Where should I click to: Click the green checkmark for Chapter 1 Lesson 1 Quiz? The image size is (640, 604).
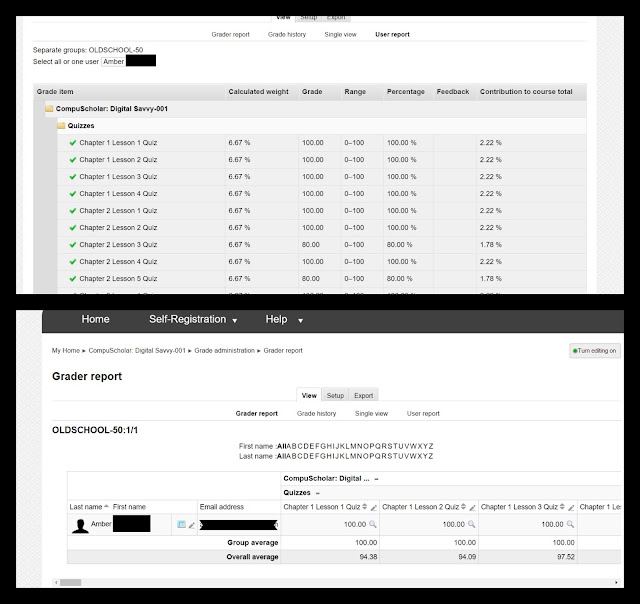tap(73, 143)
